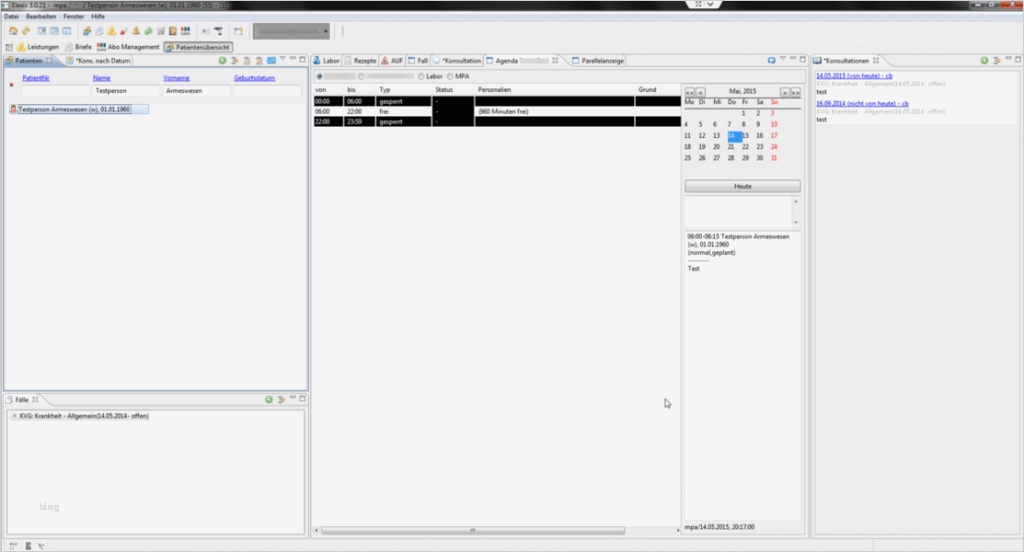Screen dimensions: 1024x552
Task: Click green plus icon in Patienten panel
Action: [222, 60]
